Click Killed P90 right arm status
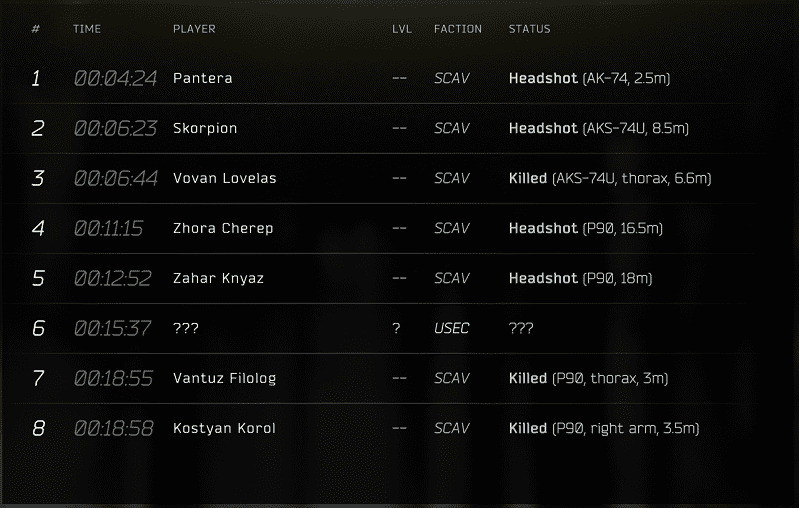The width and height of the screenshot is (799, 508). tap(603, 428)
